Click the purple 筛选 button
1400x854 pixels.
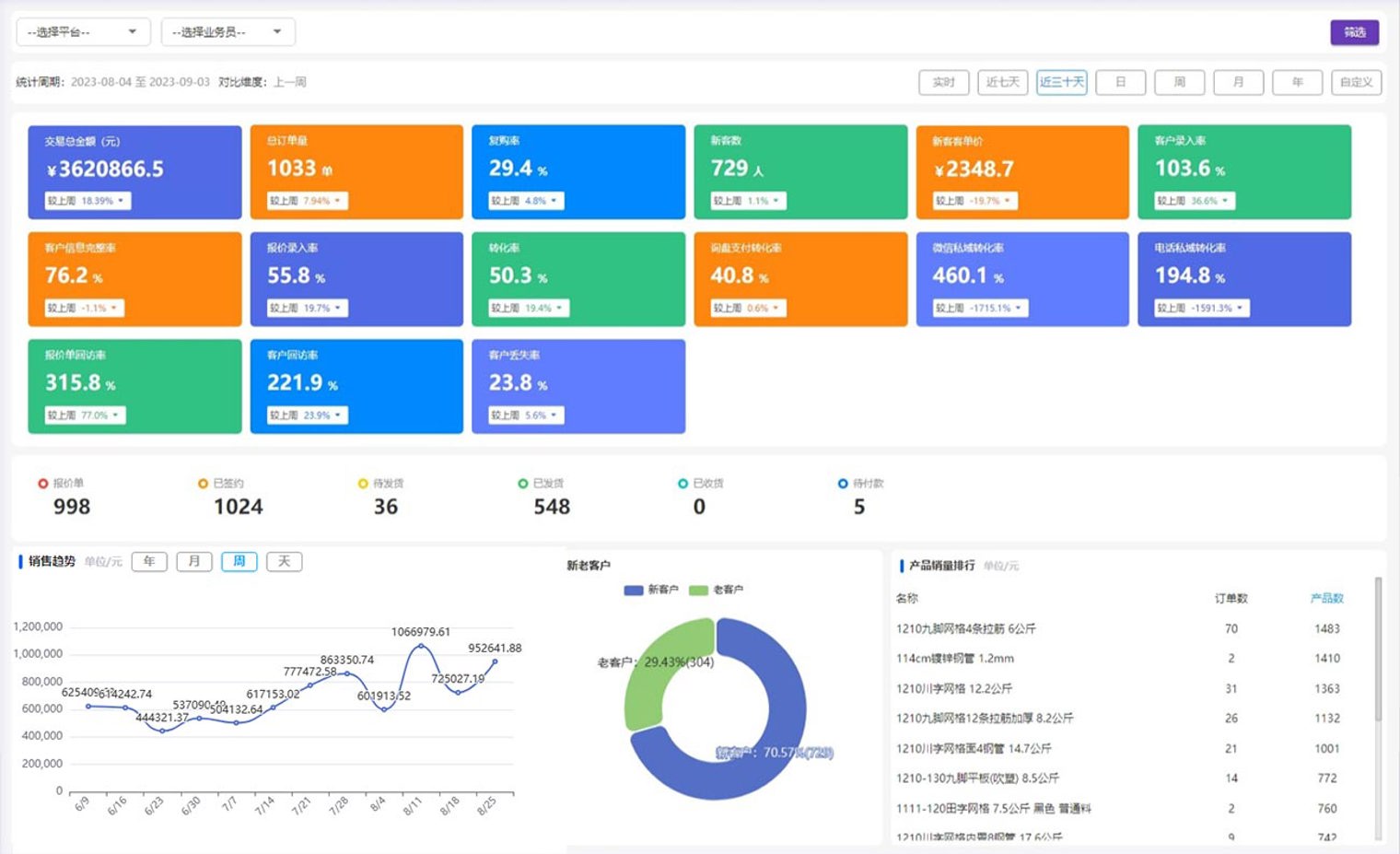click(x=1354, y=32)
